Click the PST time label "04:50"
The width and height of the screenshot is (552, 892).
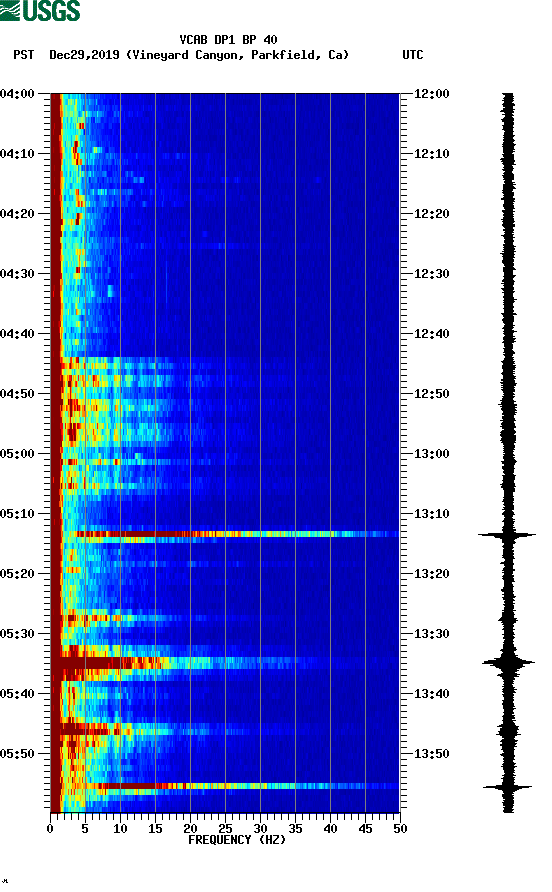pyautogui.click(x=17, y=394)
